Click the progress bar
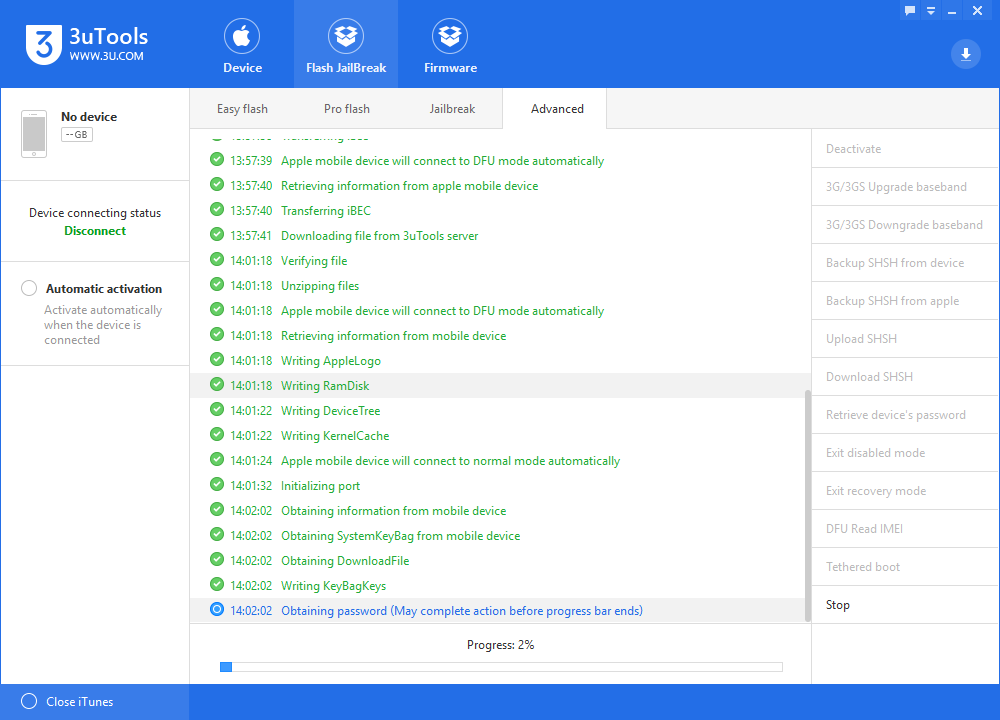This screenshot has width=1000, height=720. pos(501,667)
